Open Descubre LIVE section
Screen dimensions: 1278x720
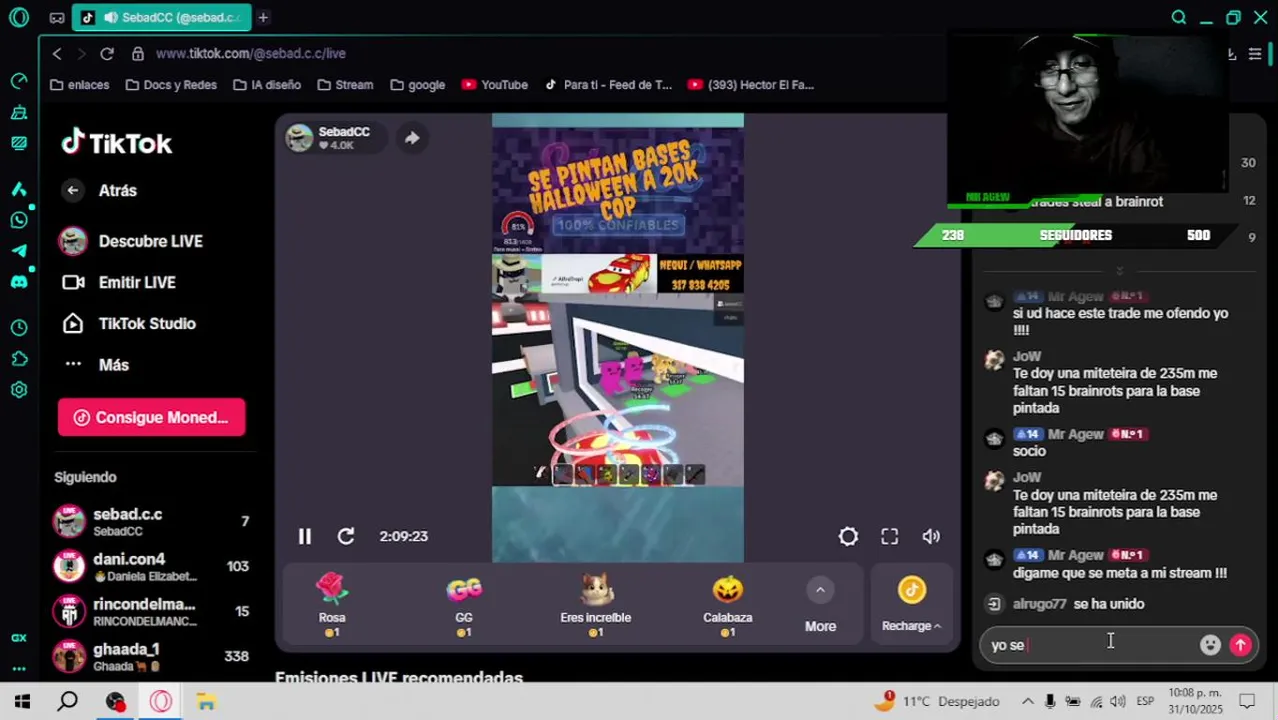(x=131, y=241)
